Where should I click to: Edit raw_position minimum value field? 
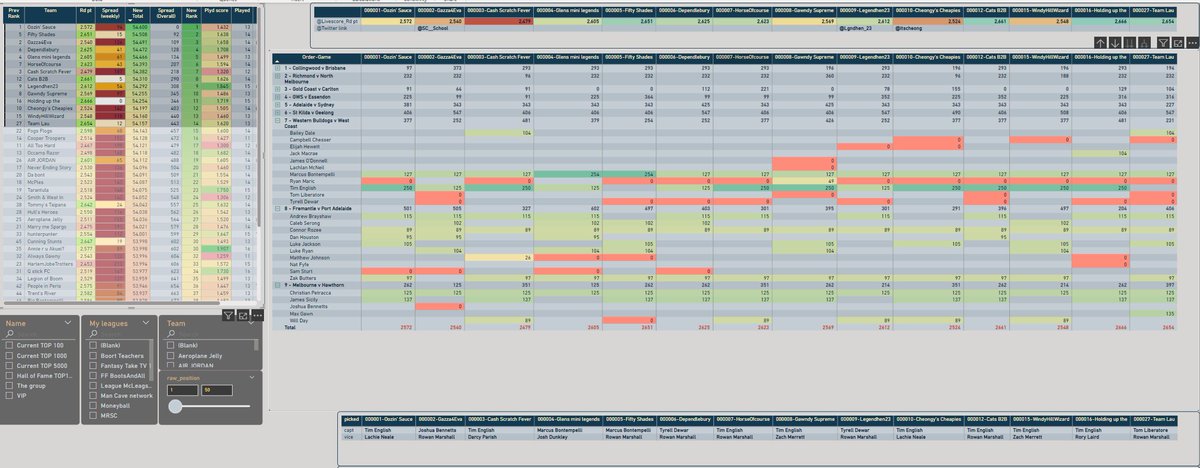[182, 390]
